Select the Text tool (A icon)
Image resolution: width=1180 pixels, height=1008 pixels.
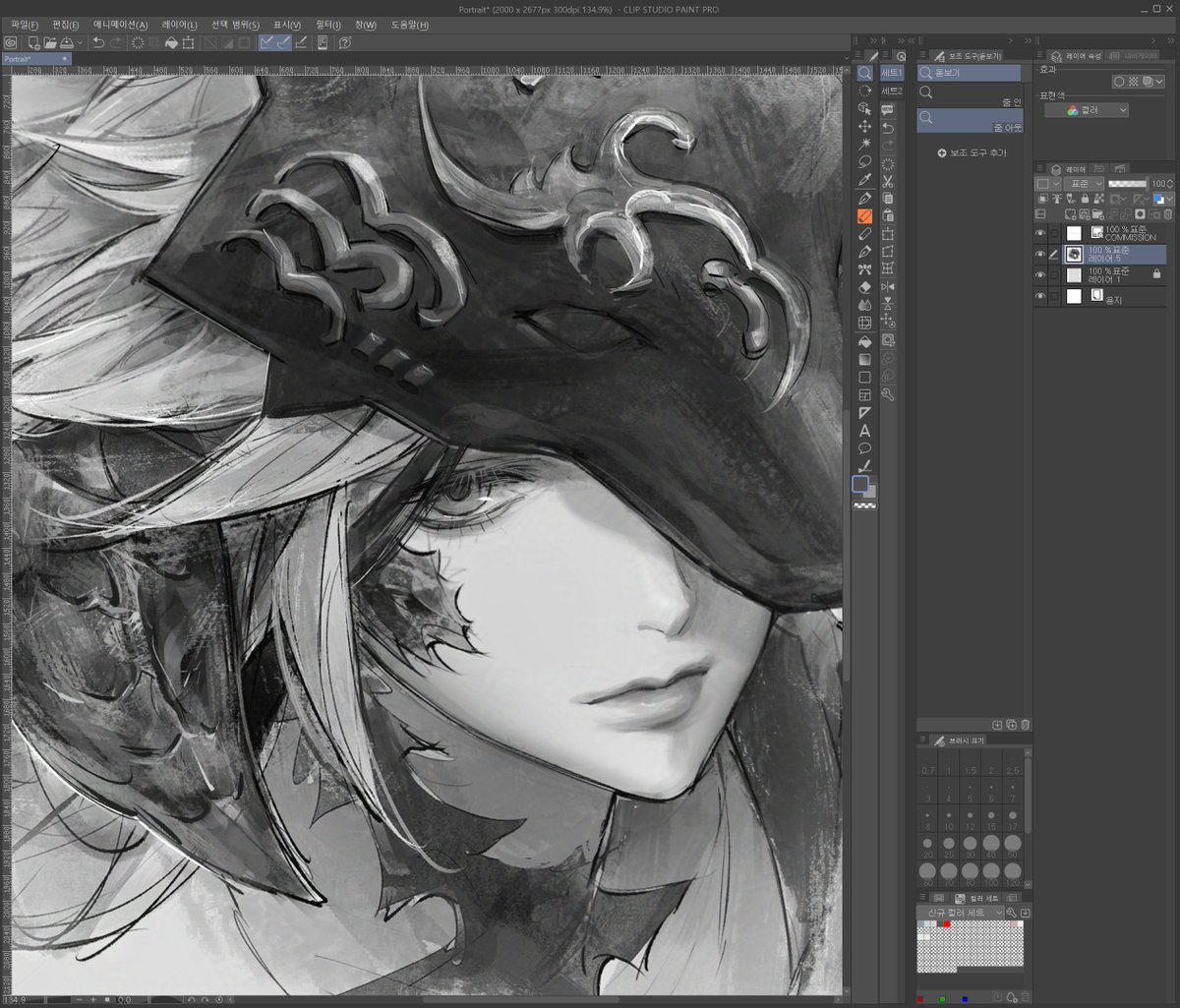click(864, 431)
